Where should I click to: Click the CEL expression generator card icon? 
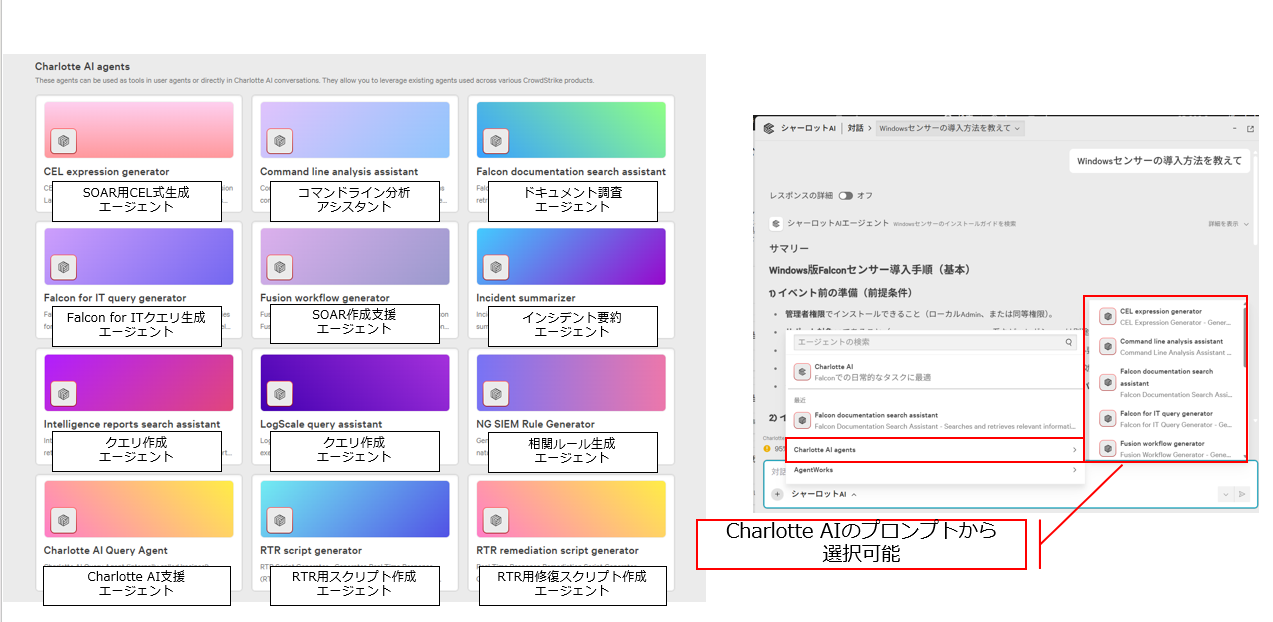coord(64,141)
